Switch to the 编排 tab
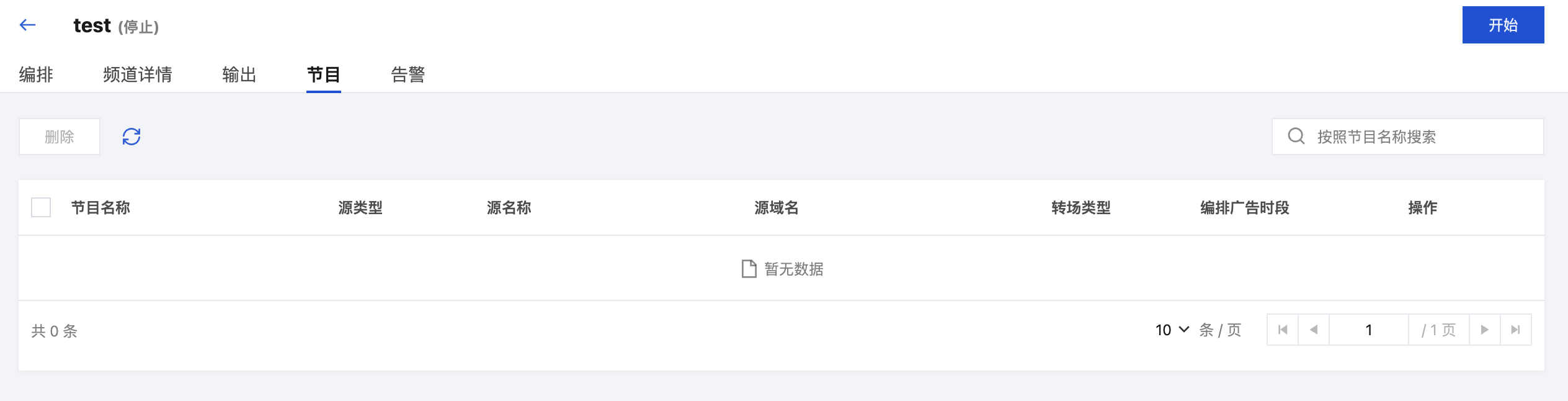Viewport: 1568px width, 401px height. [x=36, y=74]
